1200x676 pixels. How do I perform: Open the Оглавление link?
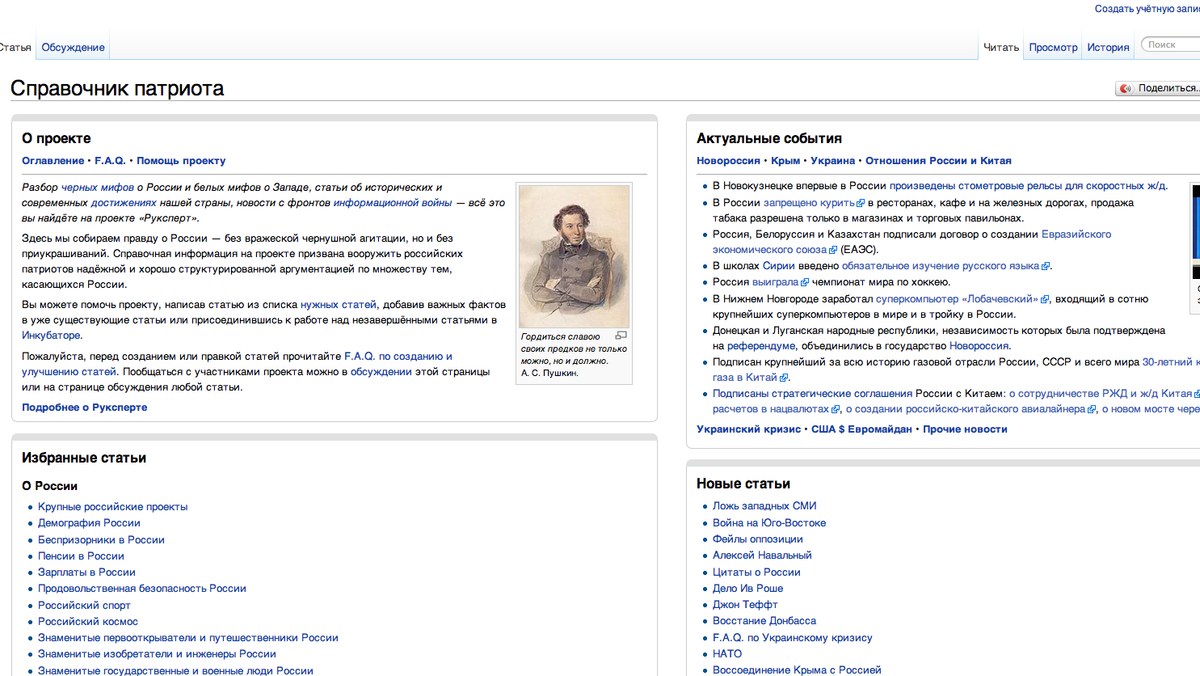tap(53, 160)
